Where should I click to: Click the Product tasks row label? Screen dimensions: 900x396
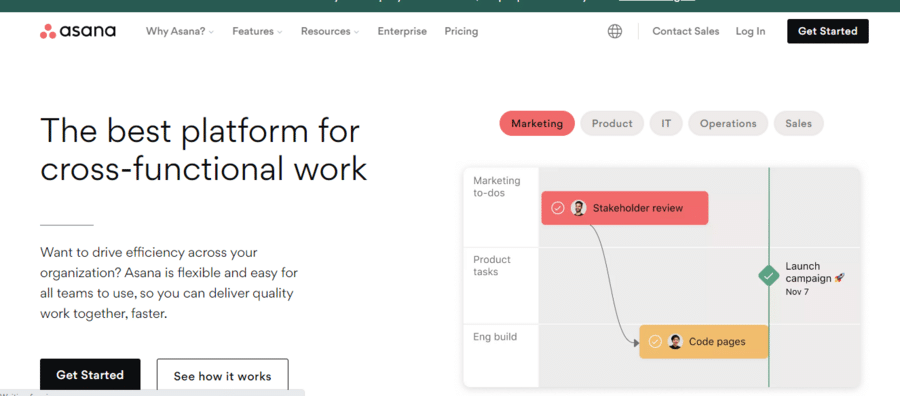492,266
